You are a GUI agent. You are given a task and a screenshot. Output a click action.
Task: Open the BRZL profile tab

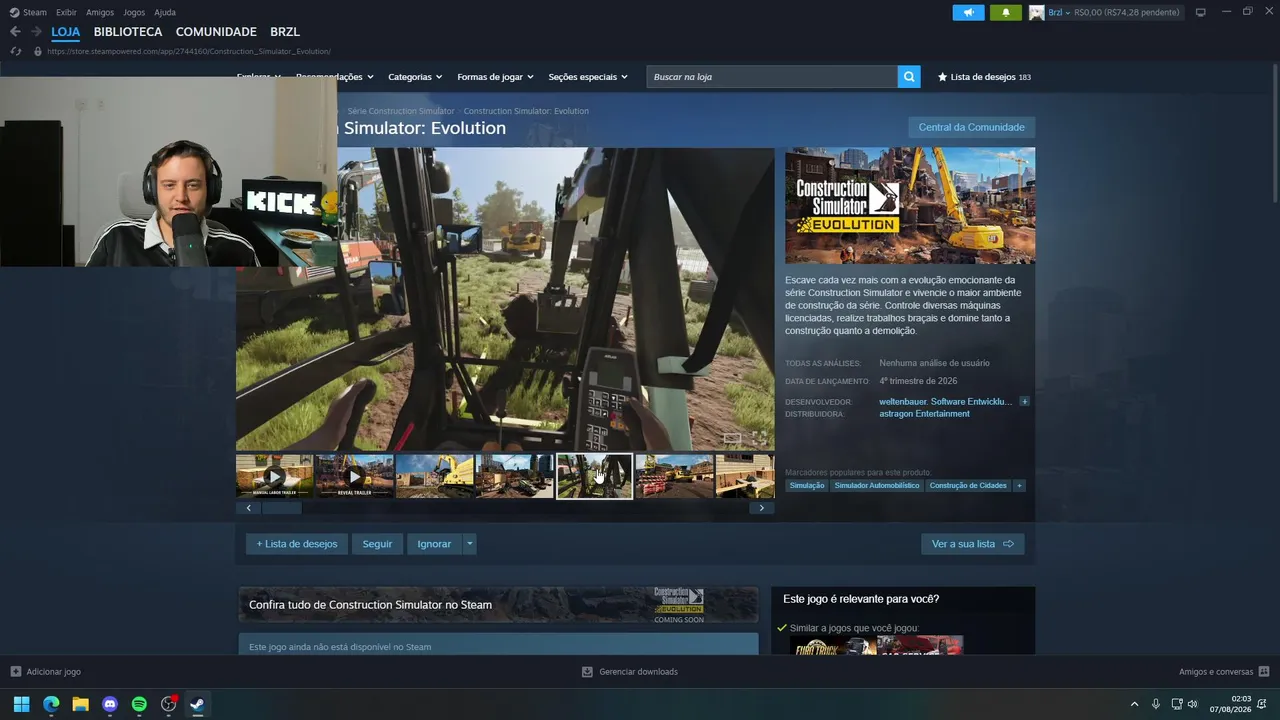click(x=285, y=32)
